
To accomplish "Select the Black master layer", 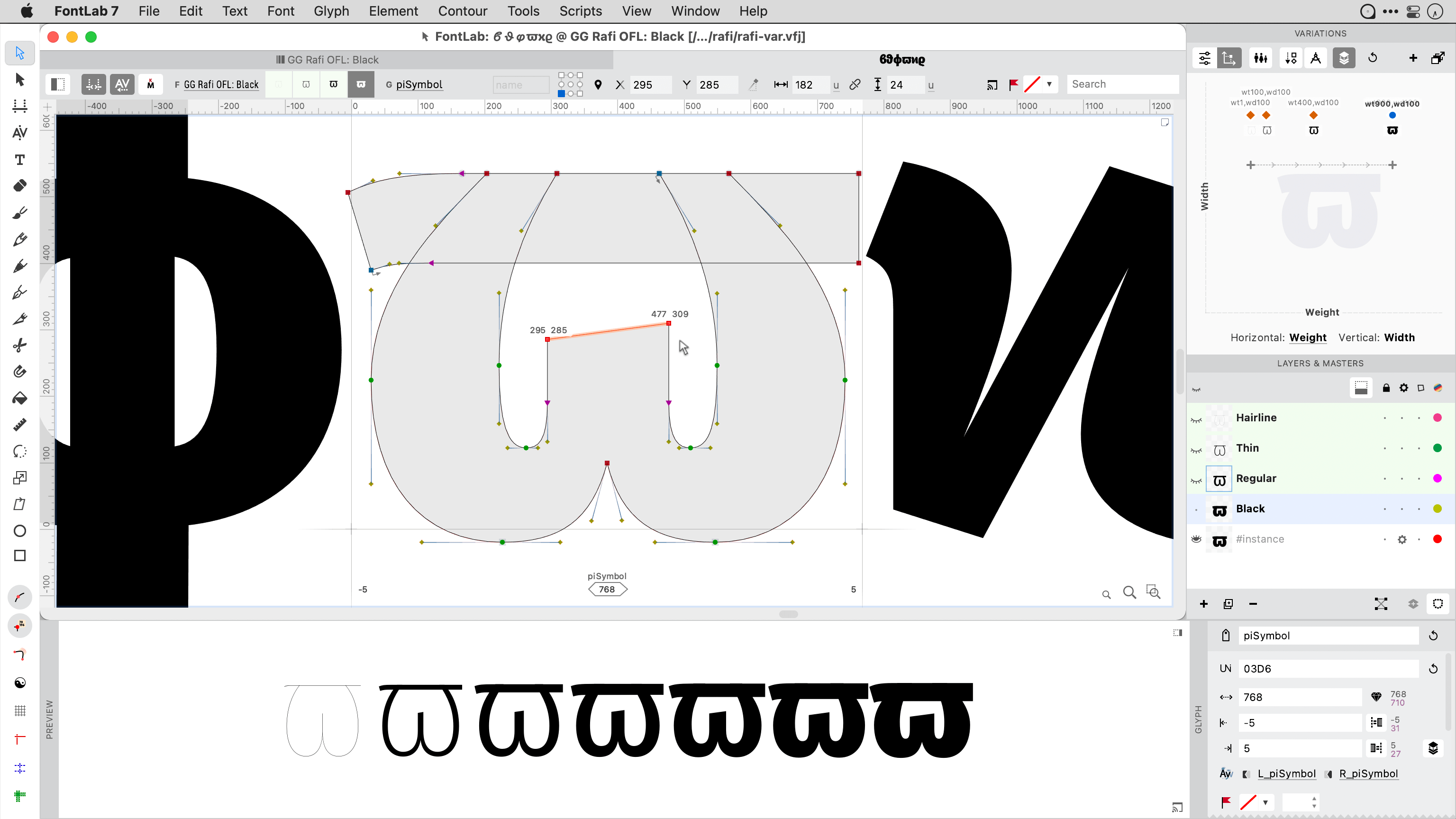I will tap(1321, 509).
